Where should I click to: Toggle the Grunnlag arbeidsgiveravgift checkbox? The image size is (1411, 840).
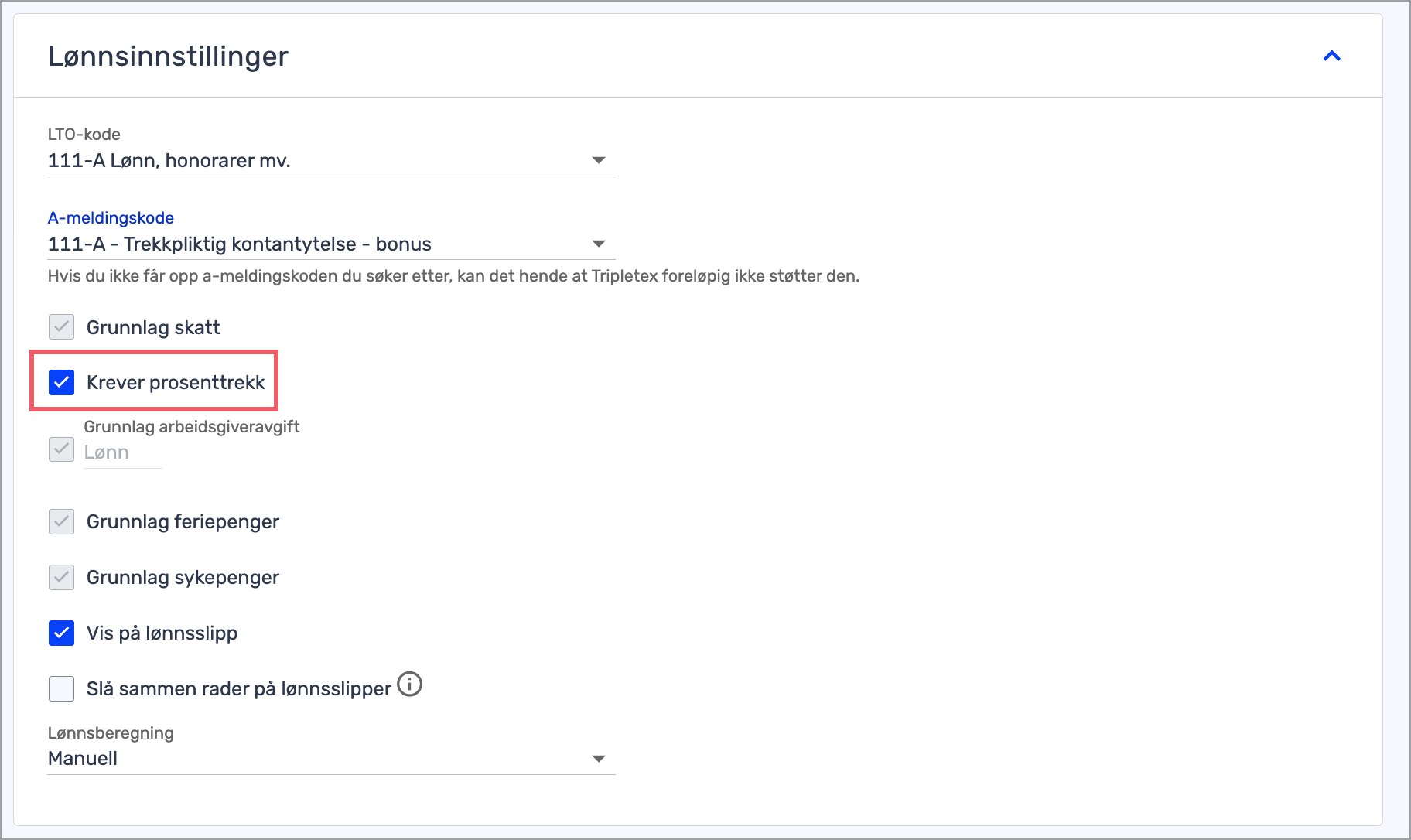pos(61,449)
